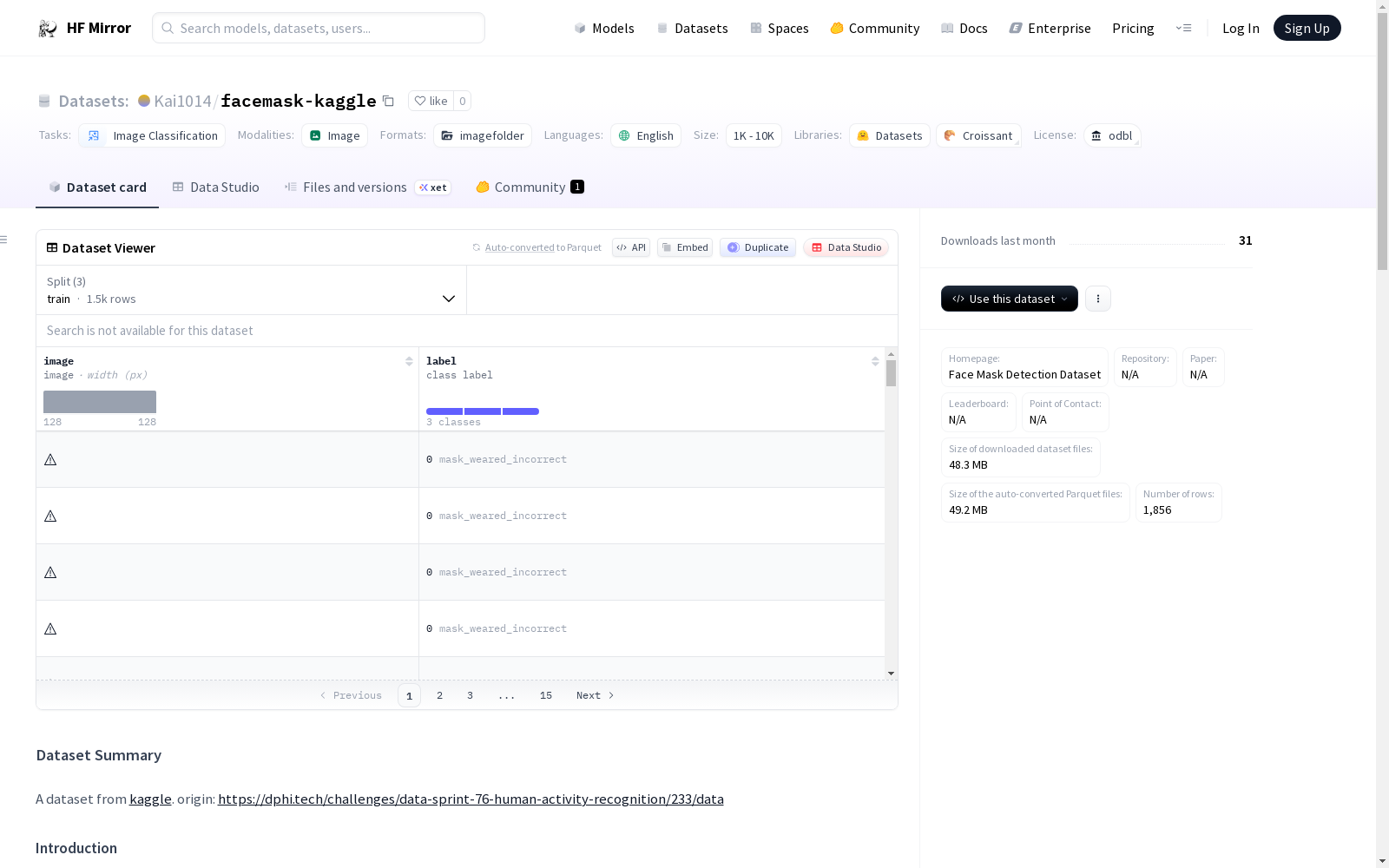
Task: Open Spaces in the top navigation
Action: pos(780,29)
